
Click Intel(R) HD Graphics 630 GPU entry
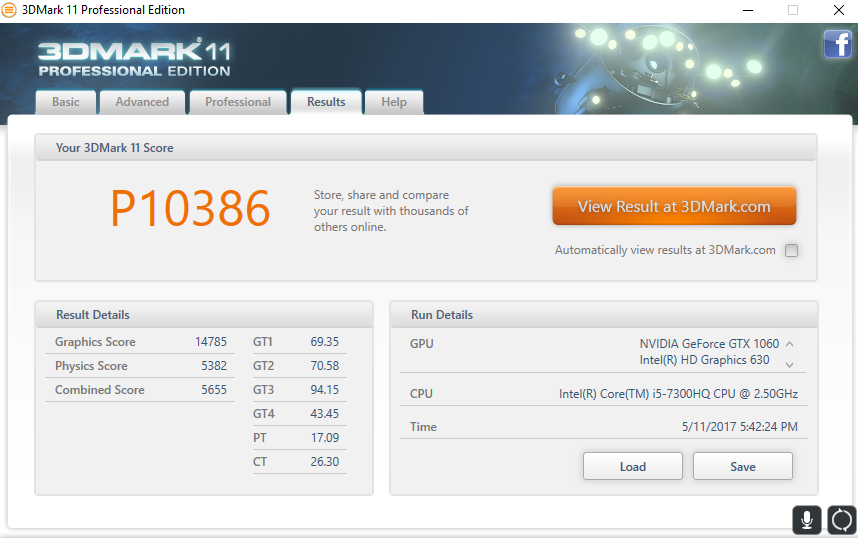point(704,360)
